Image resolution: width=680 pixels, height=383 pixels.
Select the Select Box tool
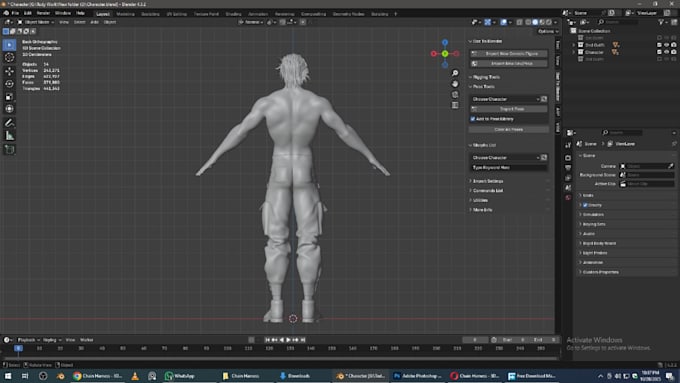(x=9, y=45)
